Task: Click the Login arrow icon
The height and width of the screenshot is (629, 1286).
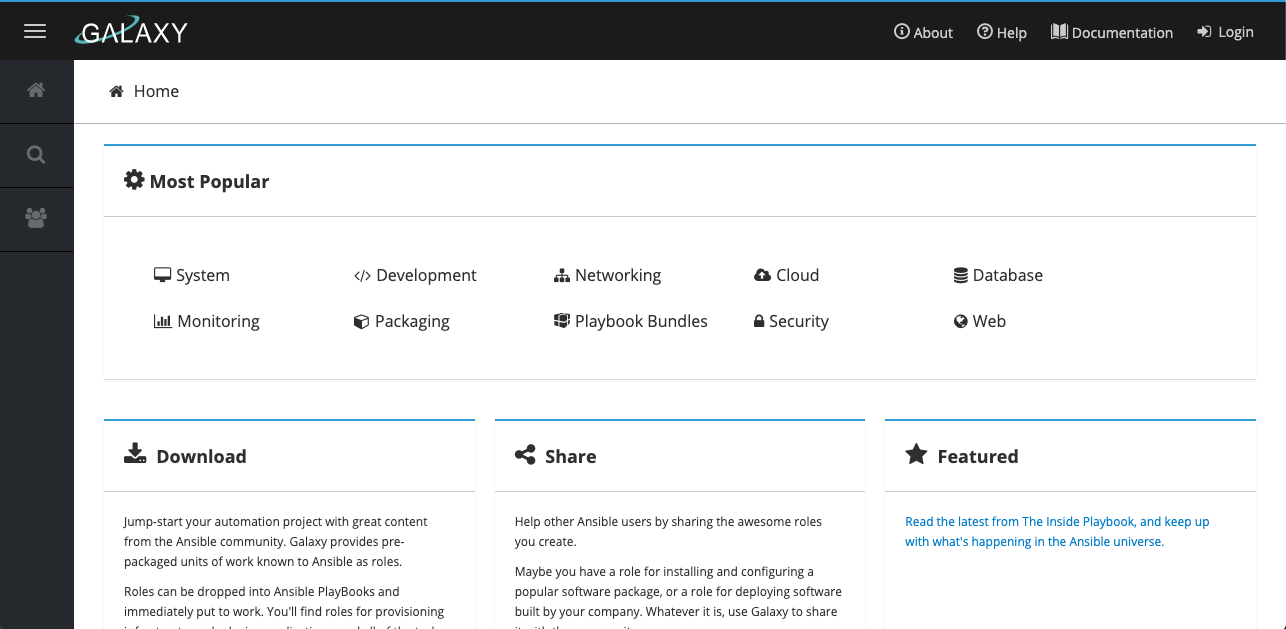Action: coord(1204,32)
